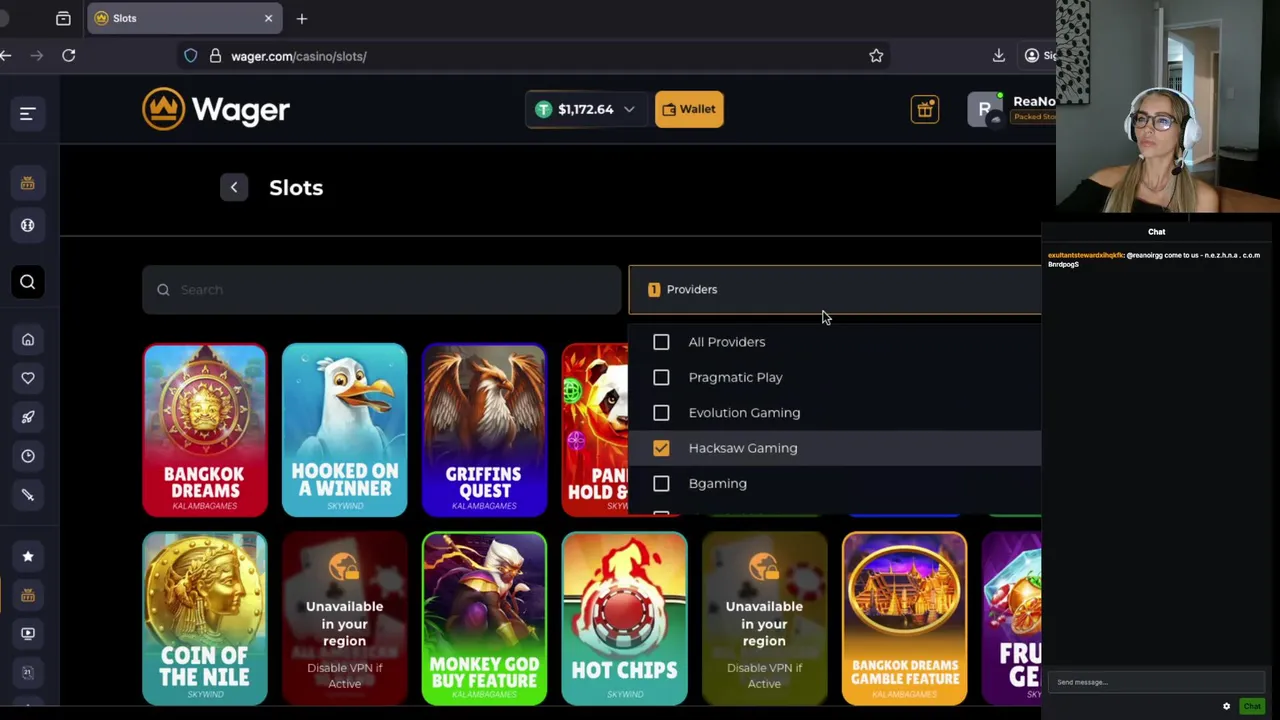Click the sidebar search magnifier icon

coord(27,282)
